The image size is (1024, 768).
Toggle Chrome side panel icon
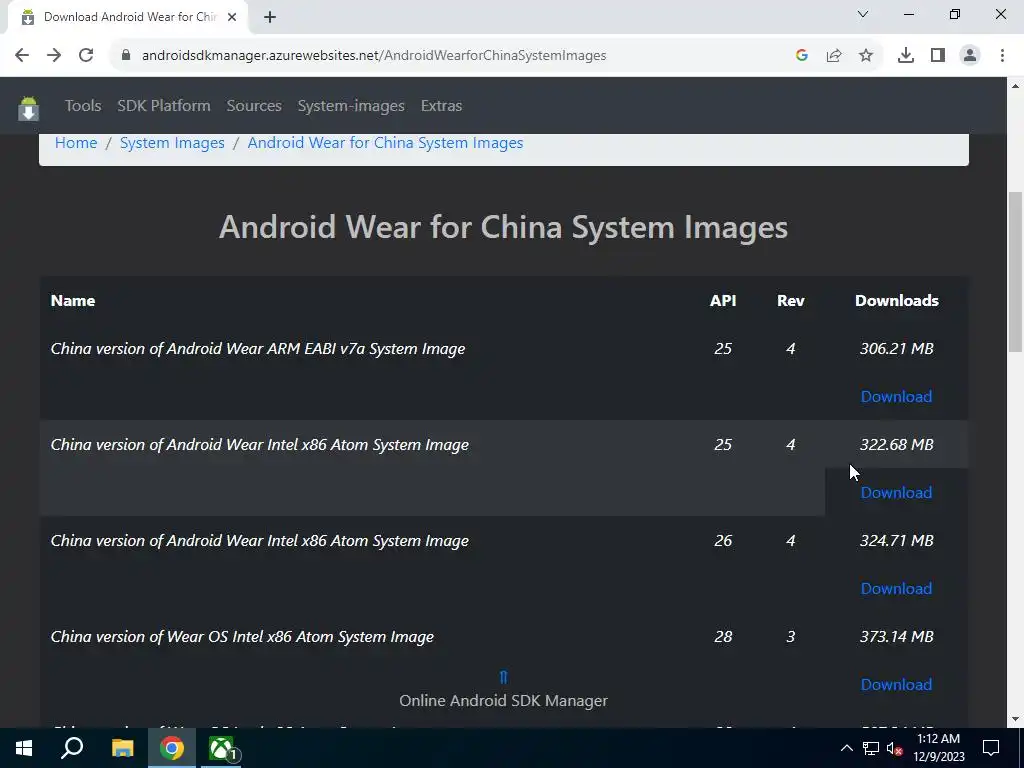tap(938, 56)
